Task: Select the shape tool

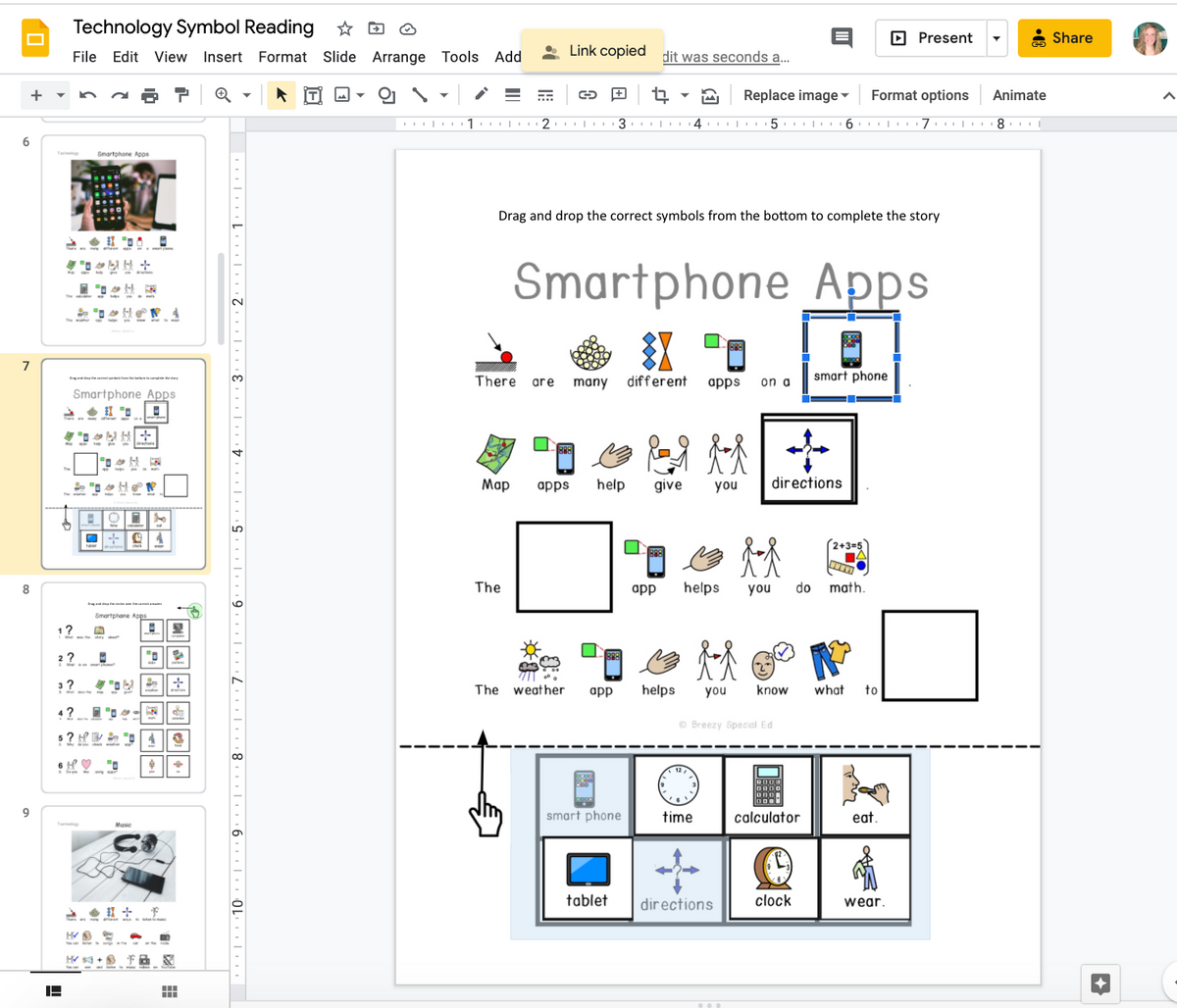Action: (385, 94)
